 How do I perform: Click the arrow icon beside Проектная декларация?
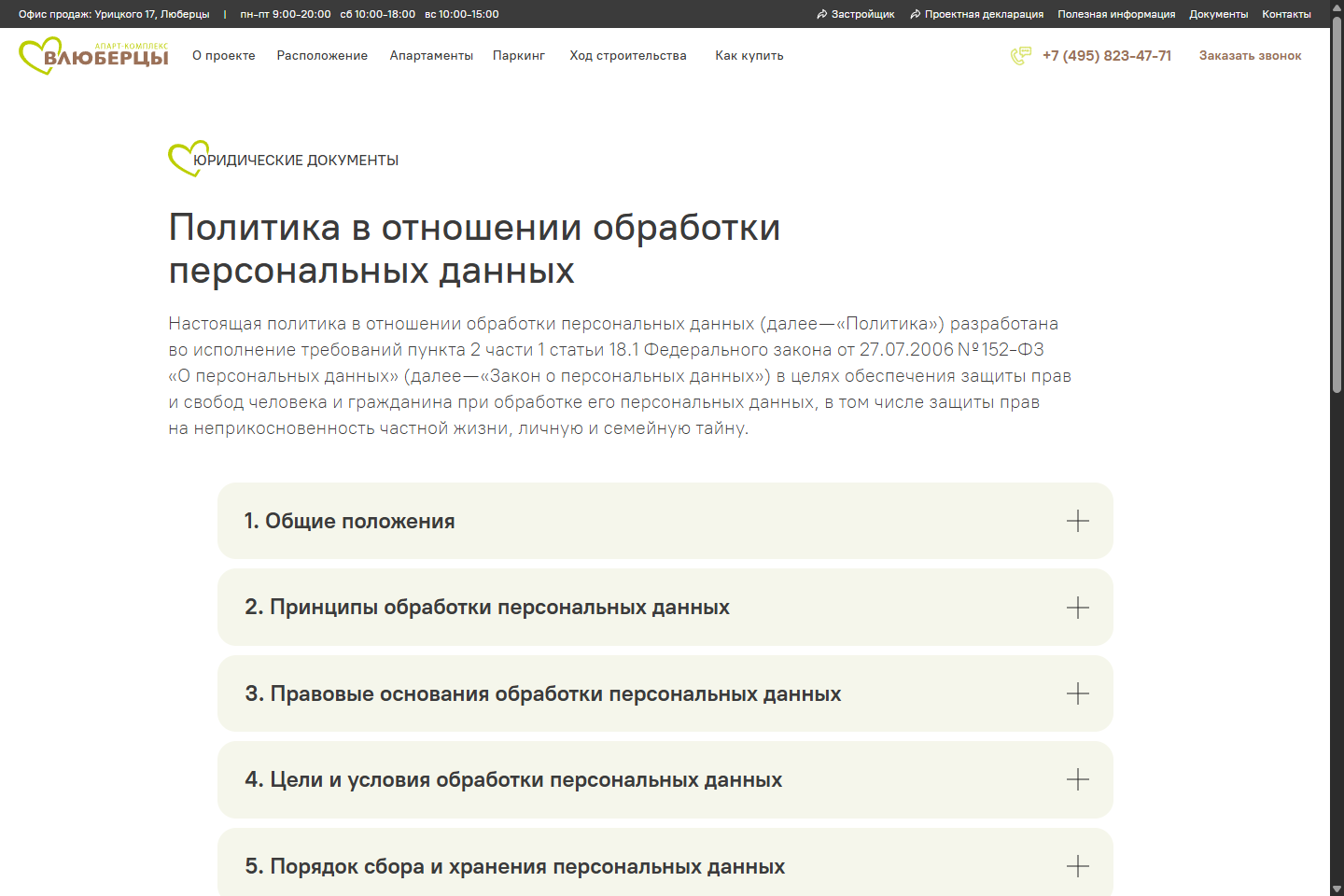pos(917,14)
